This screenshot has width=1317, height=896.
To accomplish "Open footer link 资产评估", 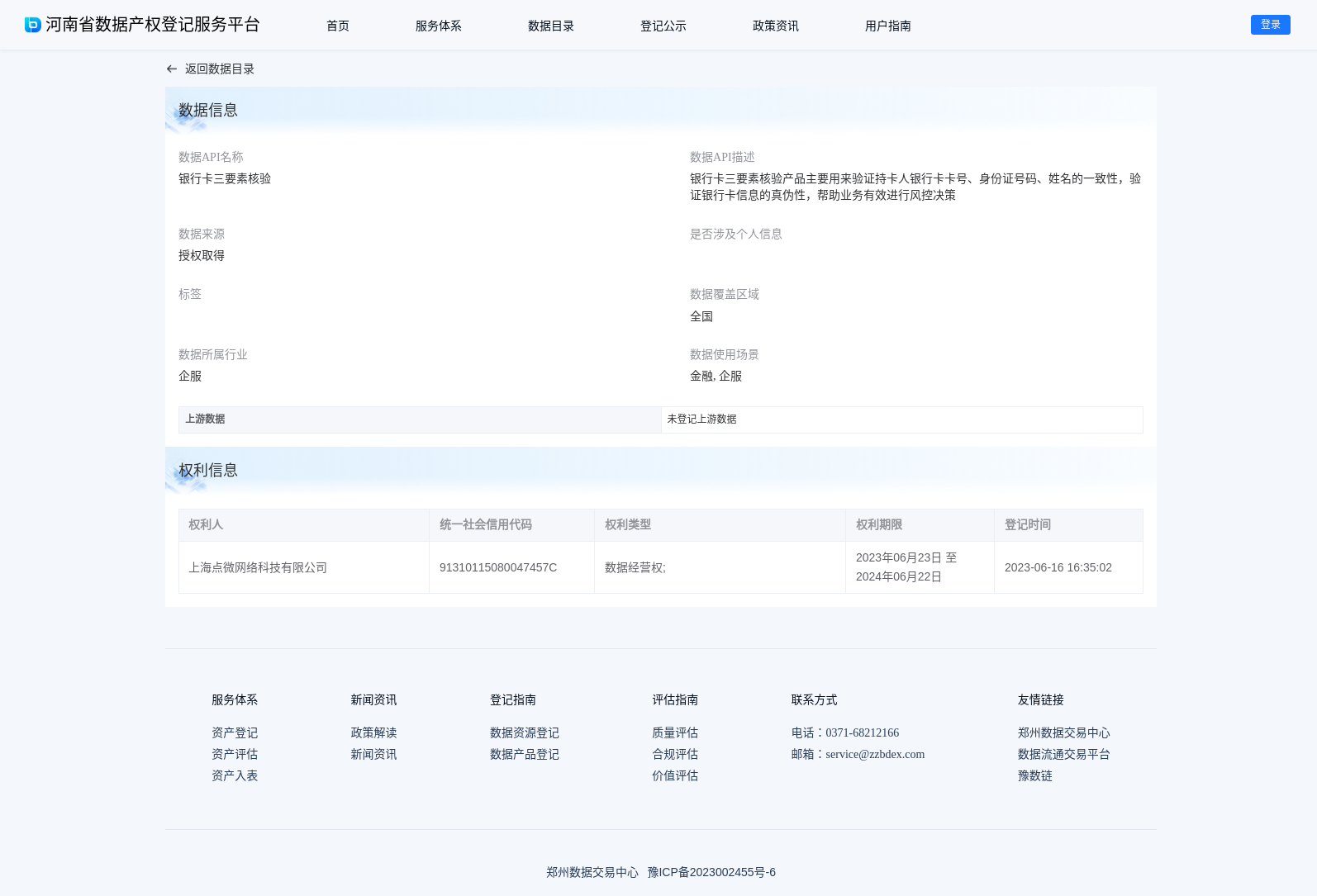I will [235, 754].
